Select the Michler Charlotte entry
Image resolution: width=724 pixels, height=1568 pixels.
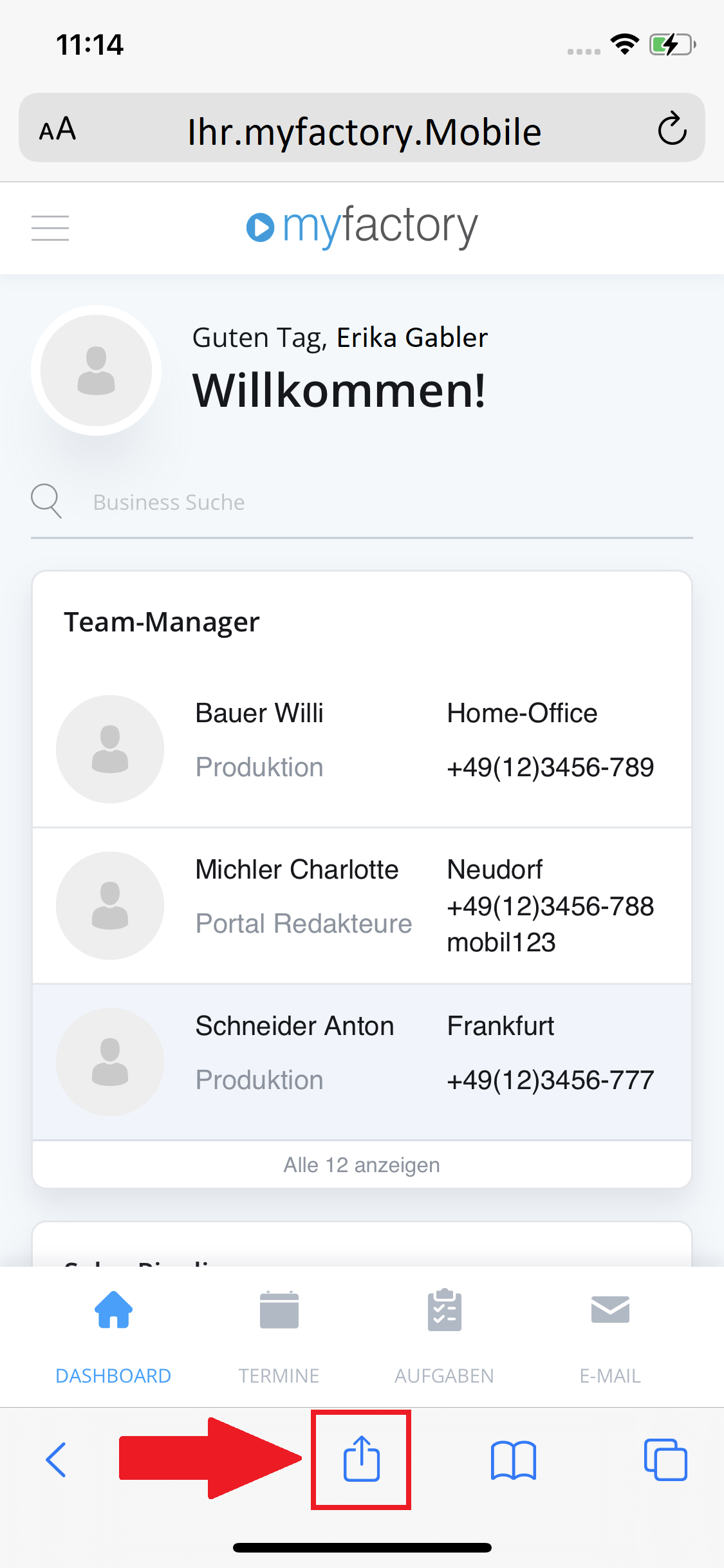pos(297,870)
